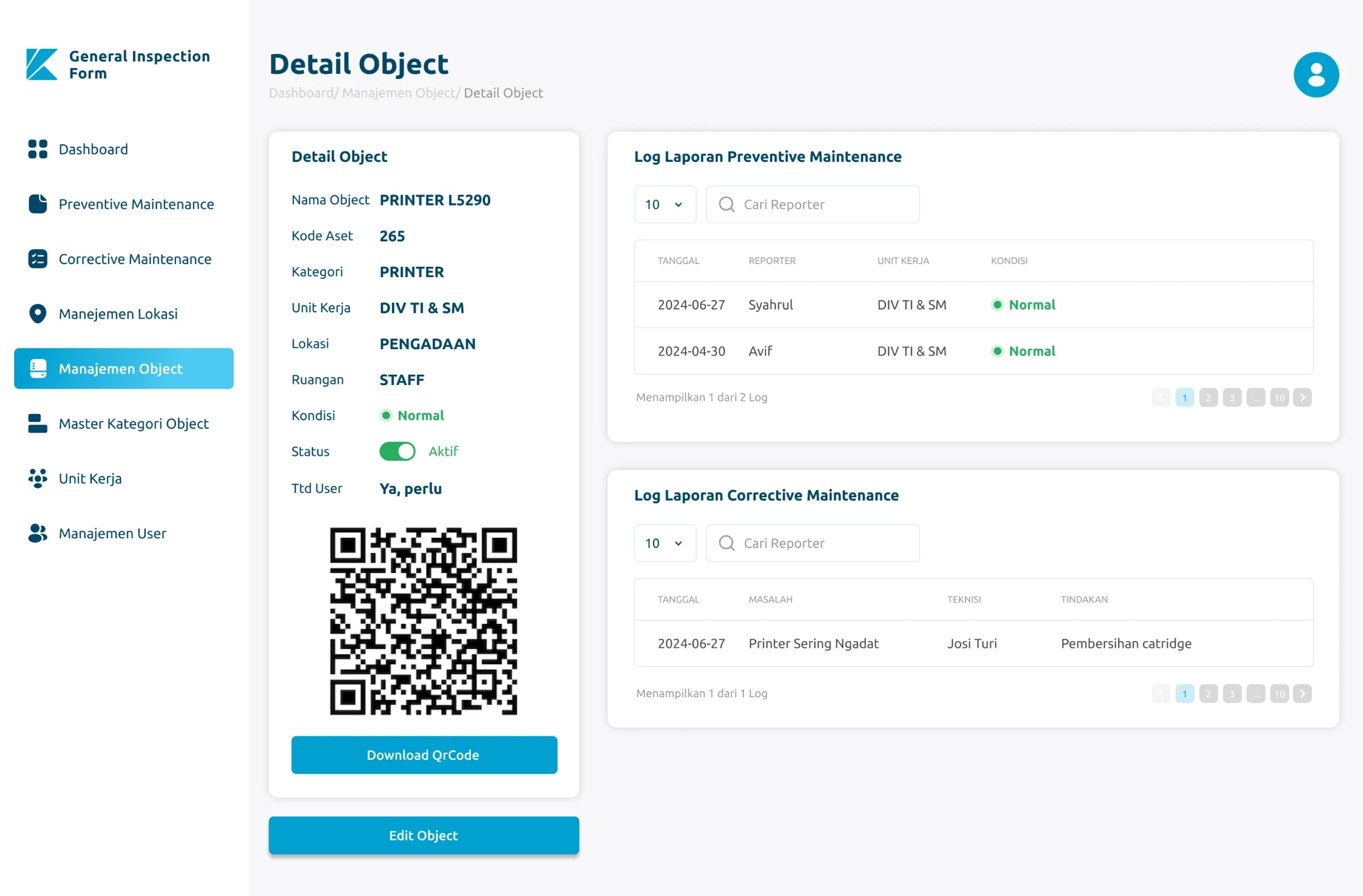This screenshot has height=896, width=1363.
Task: Click the QR code image
Action: click(423, 621)
